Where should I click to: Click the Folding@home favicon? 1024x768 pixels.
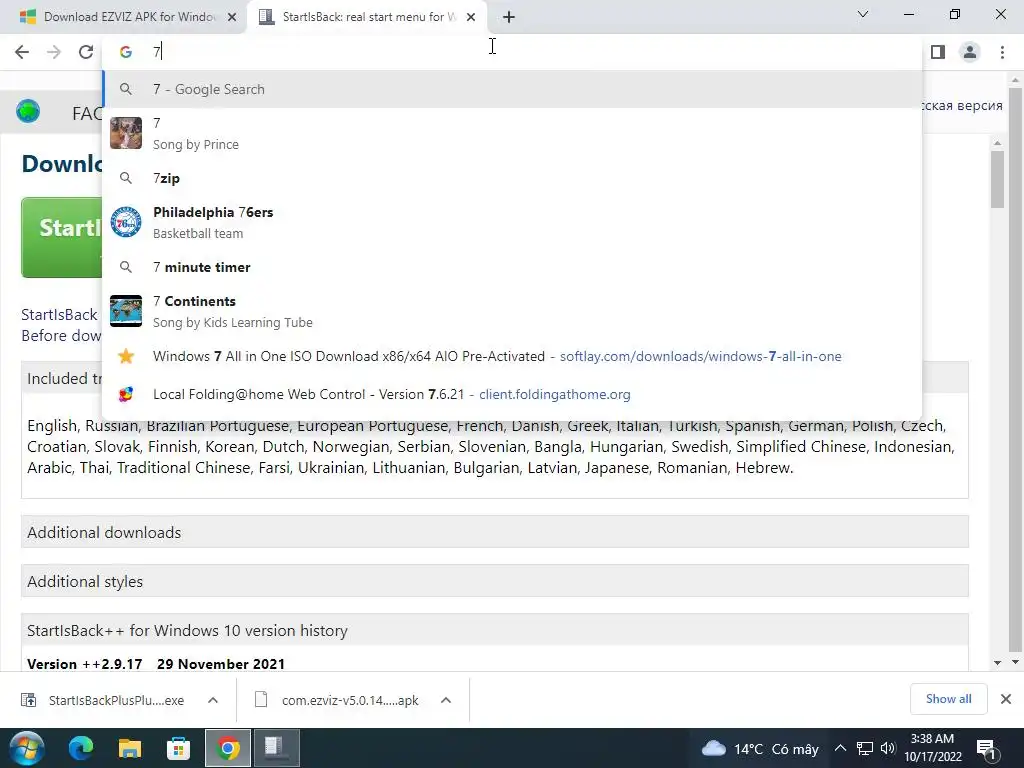(x=126, y=394)
